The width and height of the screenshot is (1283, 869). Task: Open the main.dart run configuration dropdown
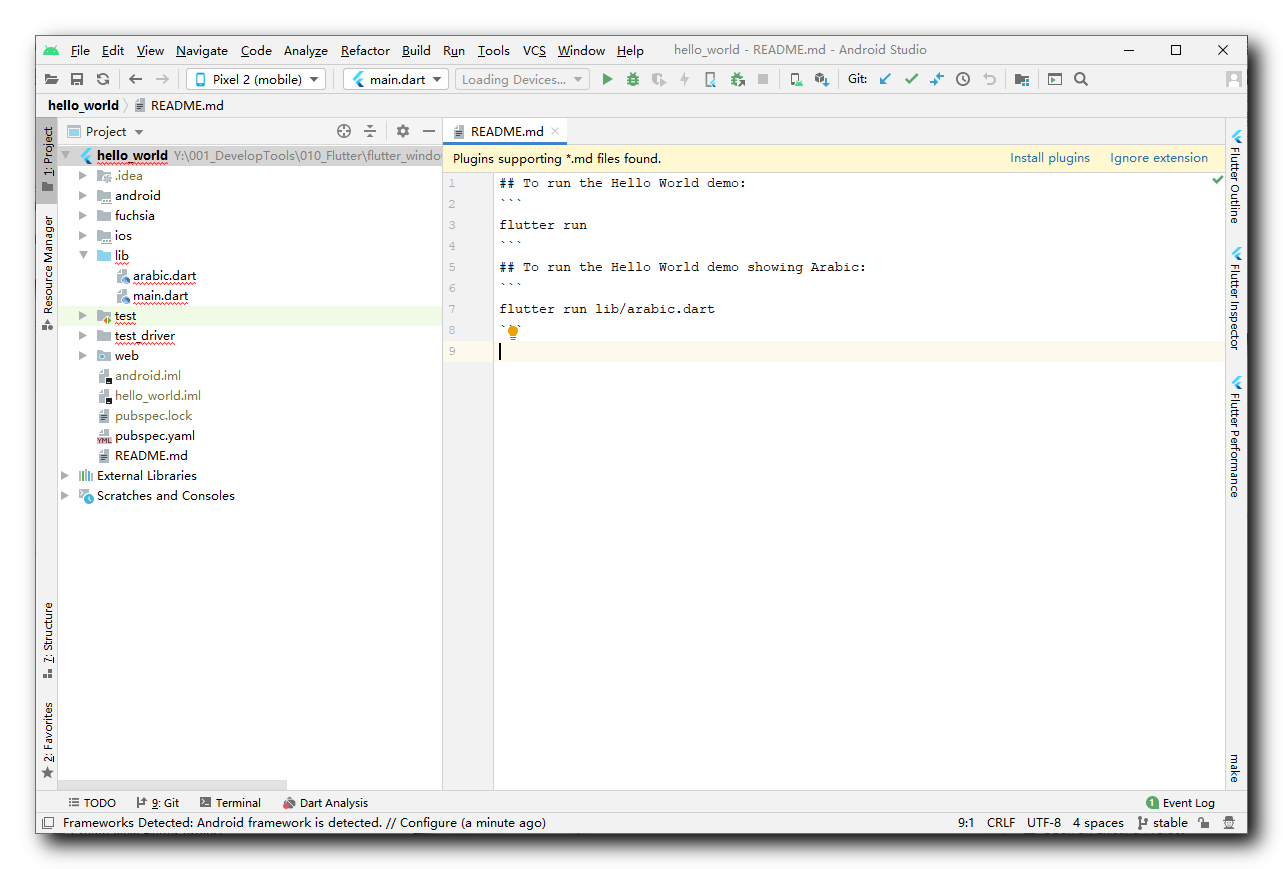[396, 79]
